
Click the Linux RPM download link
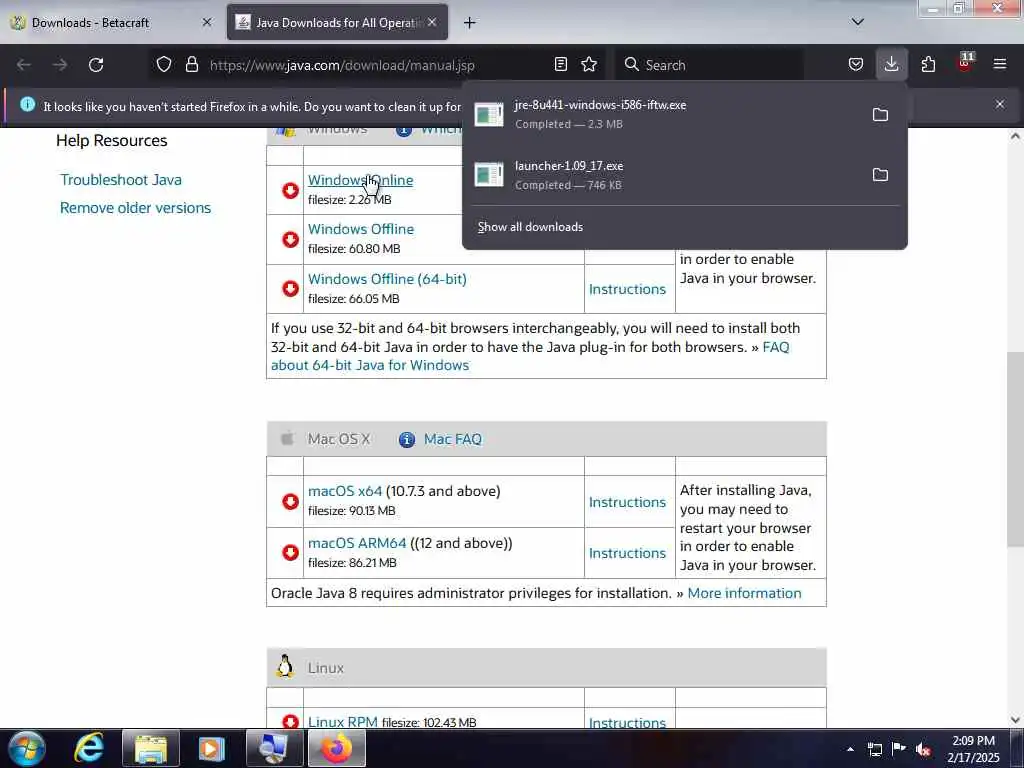343,722
